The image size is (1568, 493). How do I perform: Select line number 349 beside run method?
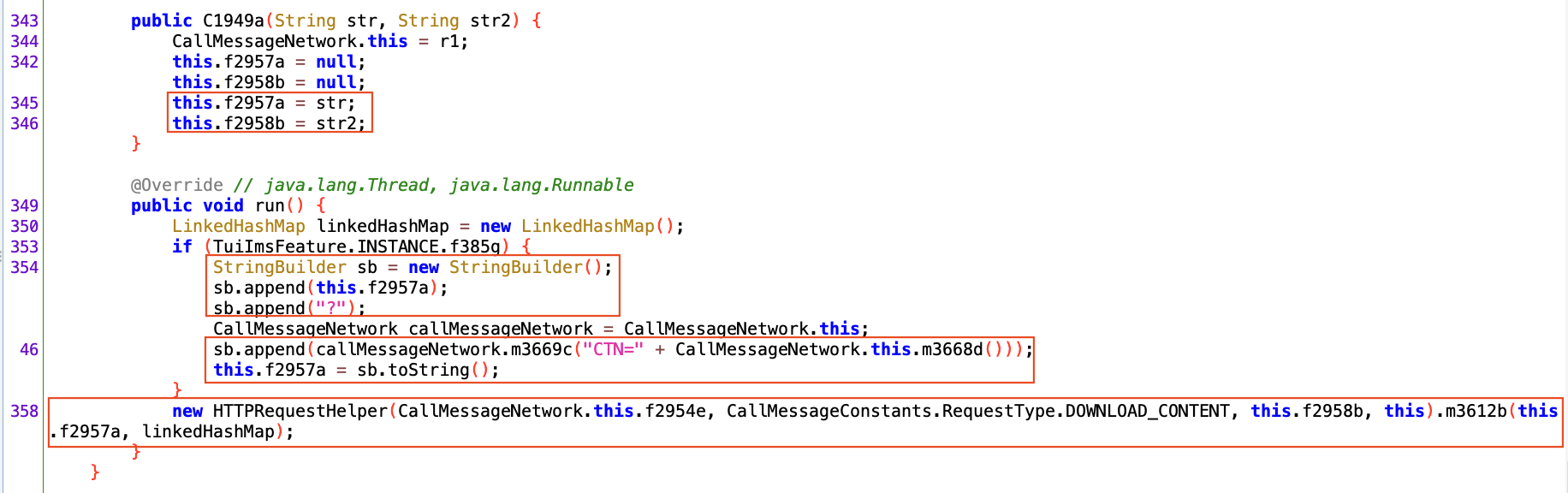pyautogui.click(x=24, y=205)
